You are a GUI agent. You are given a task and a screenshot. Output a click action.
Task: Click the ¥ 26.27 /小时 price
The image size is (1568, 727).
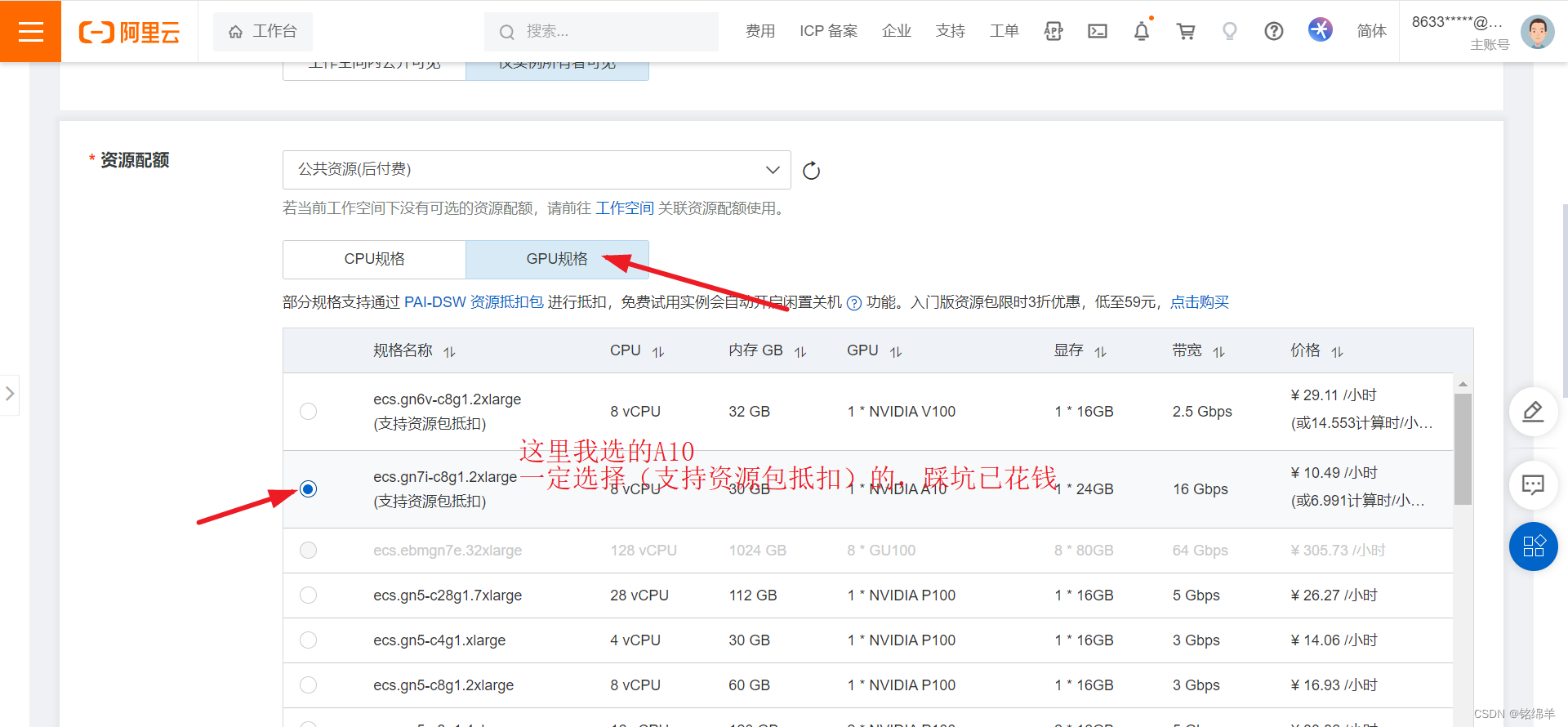(1334, 595)
